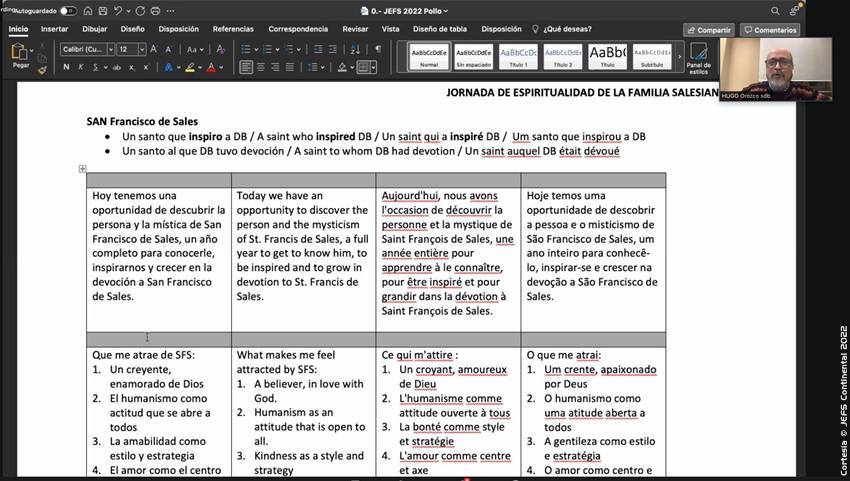Open the Vista tab
Image resolution: width=850 pixels, height=481 pixels.
pos(390,29)
